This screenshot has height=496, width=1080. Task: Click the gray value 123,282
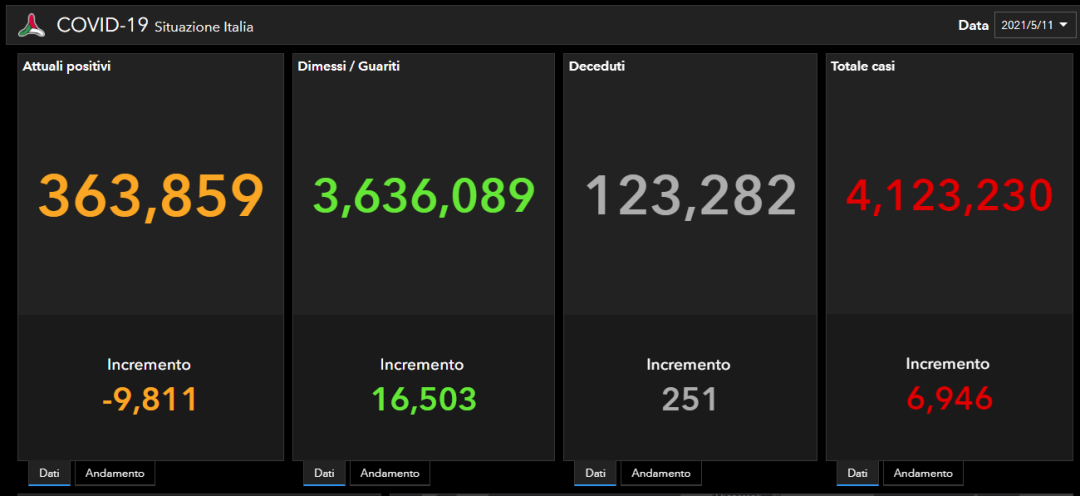coord(691,196)
